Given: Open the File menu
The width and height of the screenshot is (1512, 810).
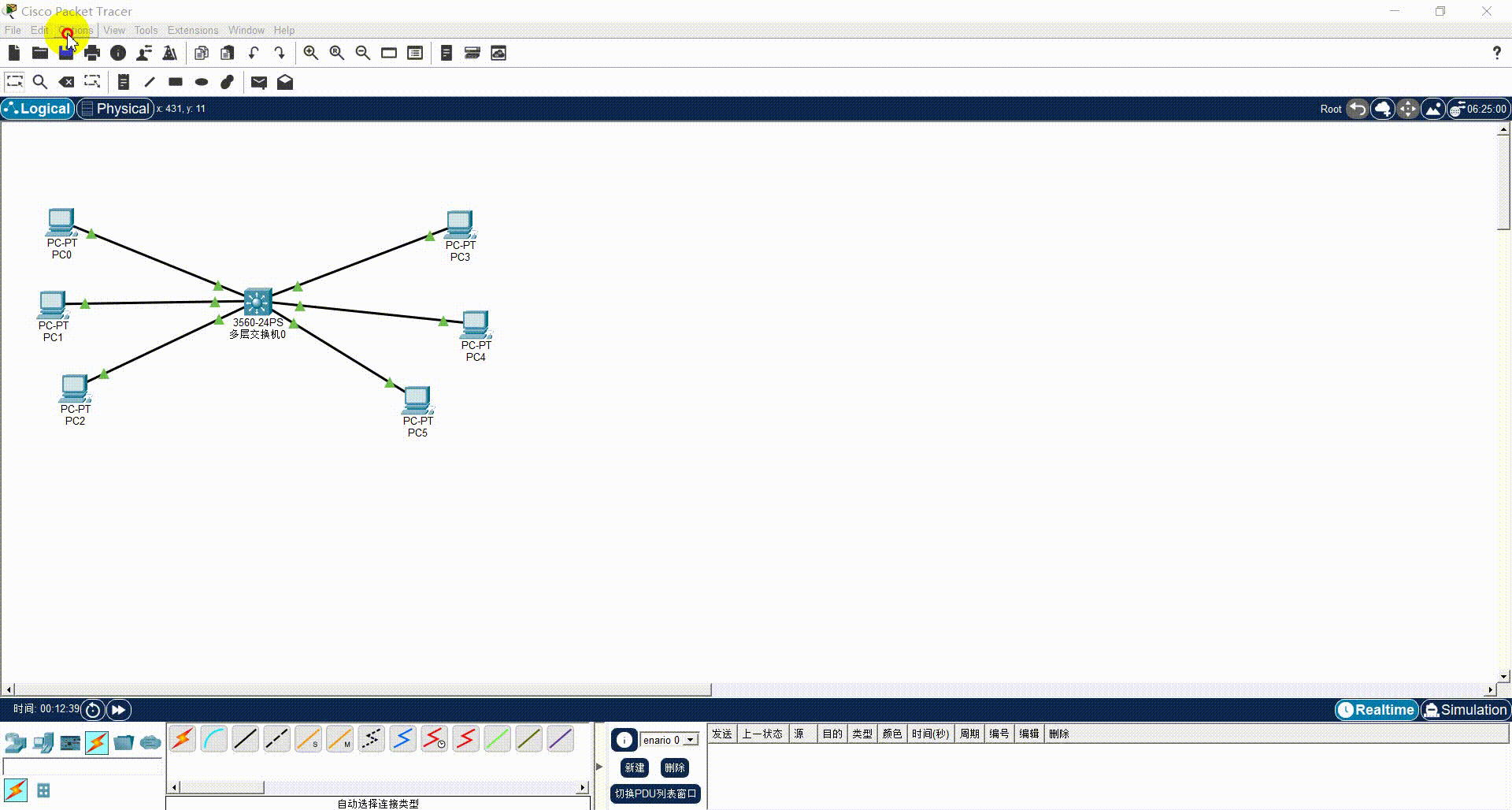Looking at the screenshot, I should [x=13, y=30].
